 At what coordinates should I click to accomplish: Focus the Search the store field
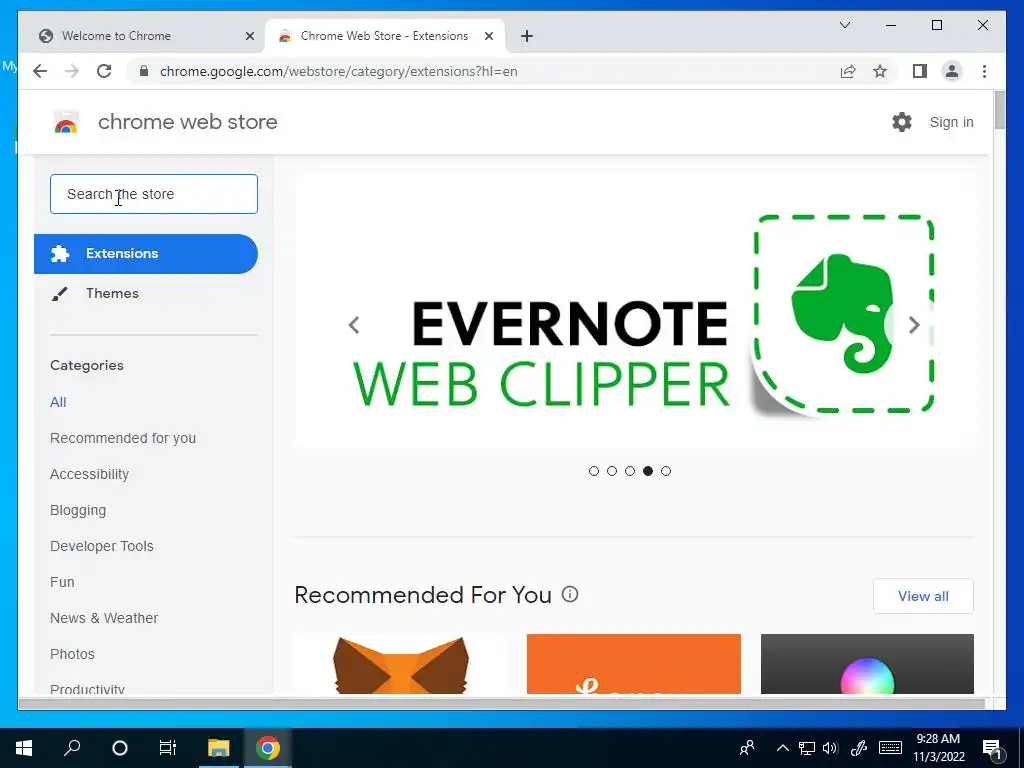(154, 194)
